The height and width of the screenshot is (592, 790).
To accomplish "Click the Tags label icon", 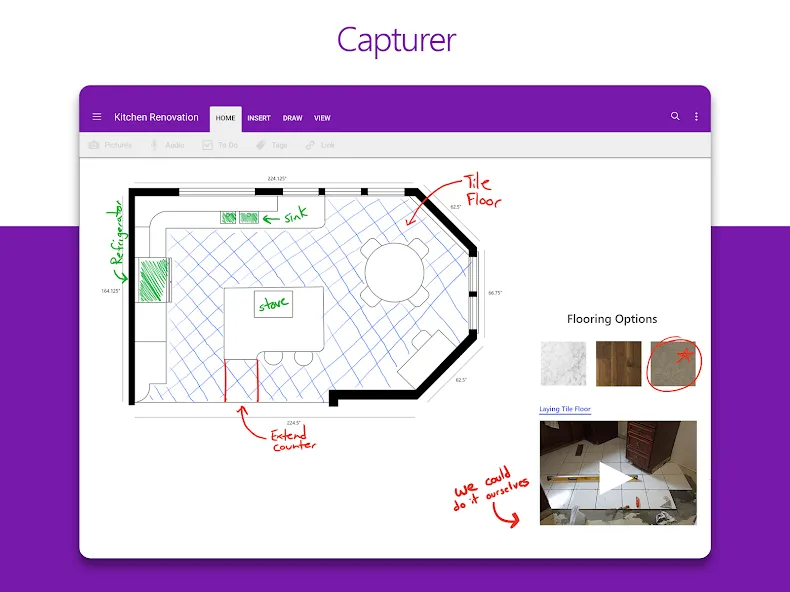I will [260, 145].
